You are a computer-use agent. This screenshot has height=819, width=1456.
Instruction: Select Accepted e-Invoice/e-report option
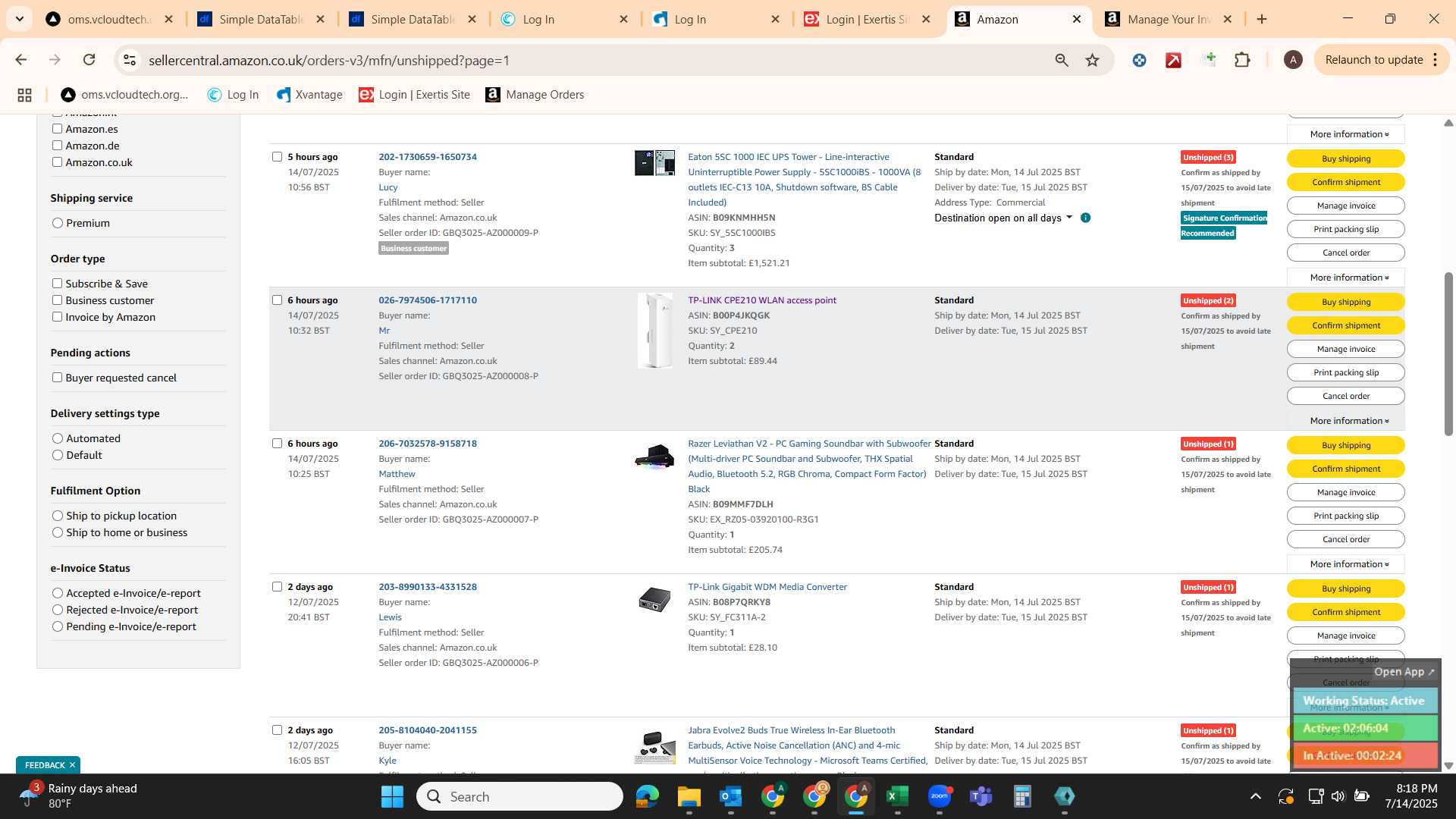pyautogui.click(x=58, y=593)
